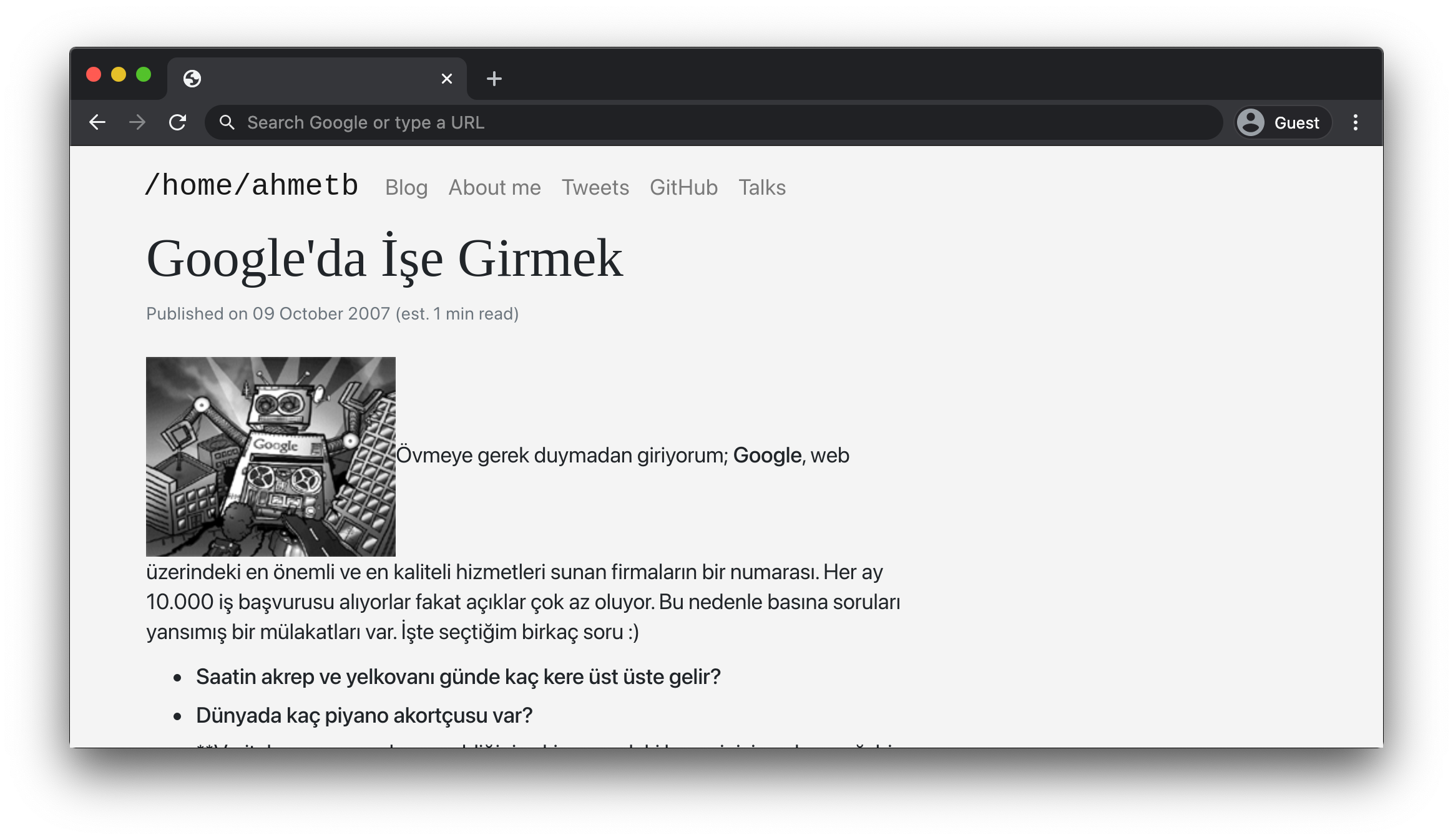
Task: Click the Guest profile button label
Action: tap(1296, 123)
